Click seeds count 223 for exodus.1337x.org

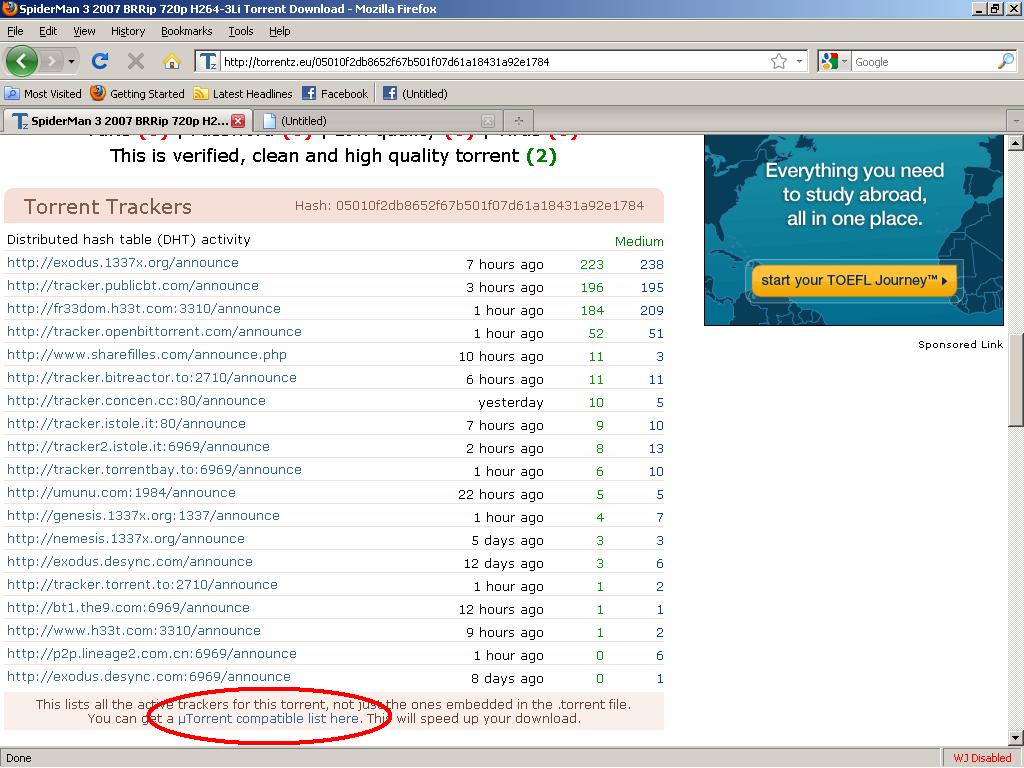pyautogui.click(x=592, y=264)
